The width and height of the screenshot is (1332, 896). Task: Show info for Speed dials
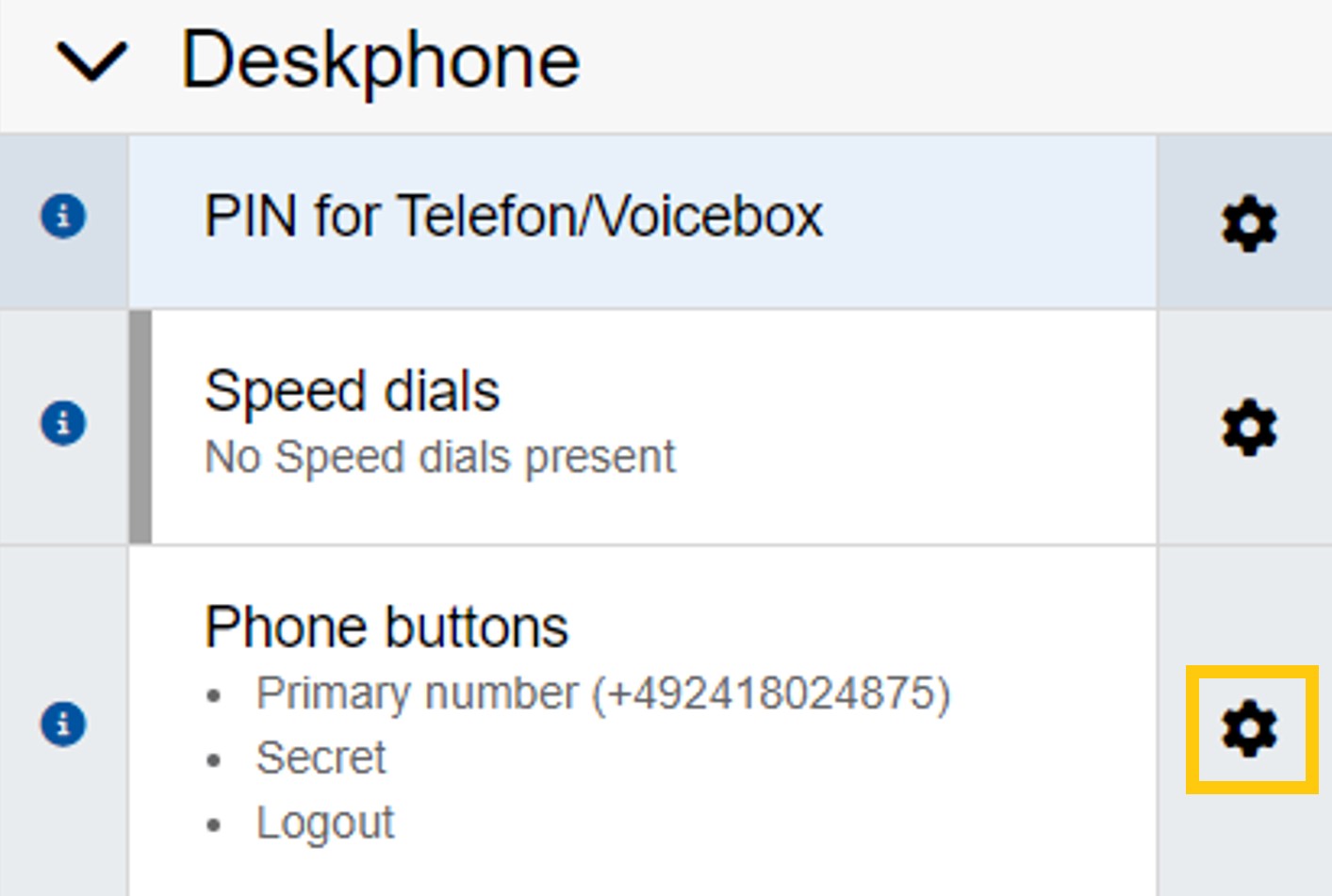click(x=63, y=423)
